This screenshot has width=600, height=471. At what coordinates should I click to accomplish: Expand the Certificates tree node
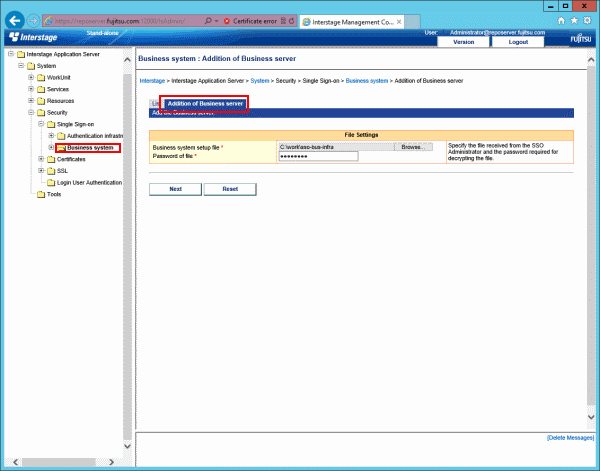[x=41, y=159]
